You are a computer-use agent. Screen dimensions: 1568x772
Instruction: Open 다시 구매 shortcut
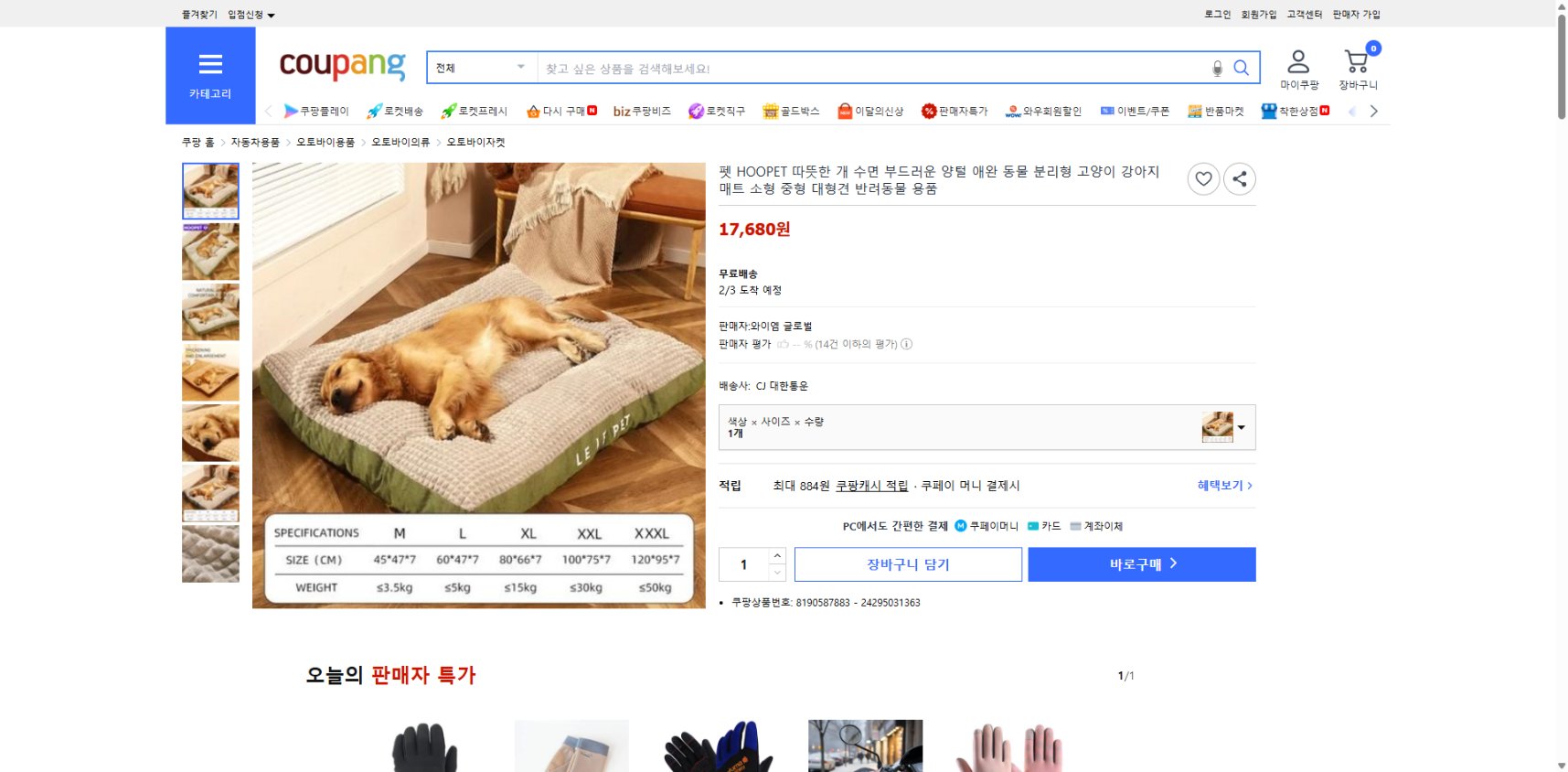561,111
